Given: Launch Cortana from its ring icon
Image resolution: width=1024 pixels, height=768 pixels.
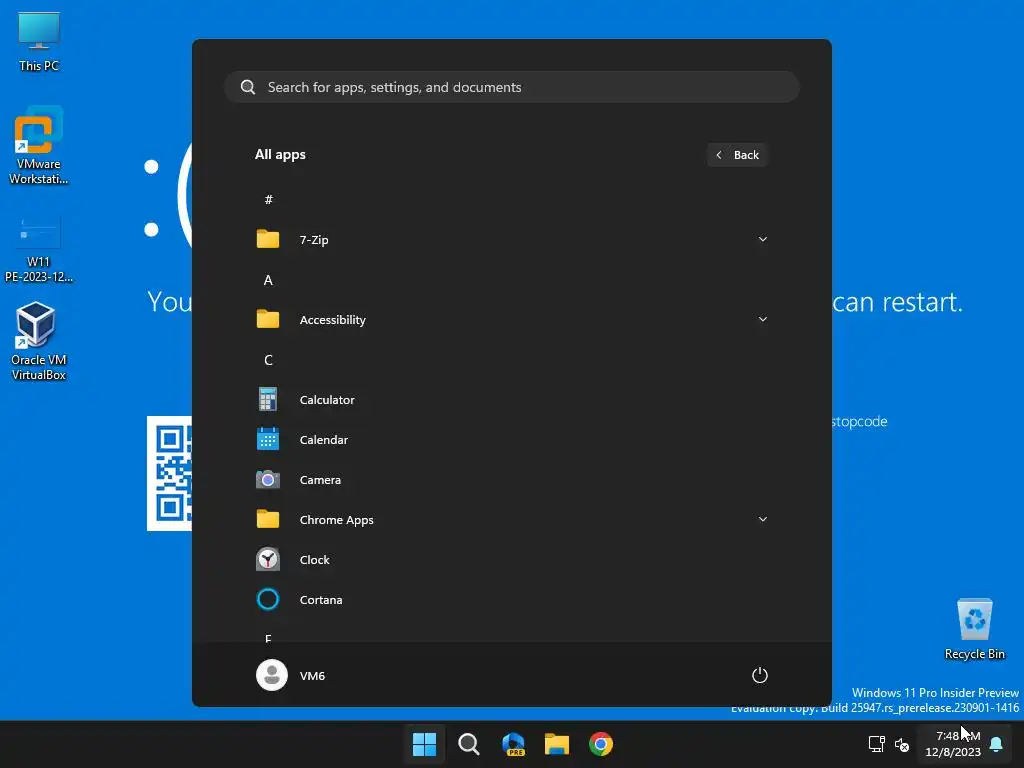Looking at the screenshot, I should pos(268,600).
